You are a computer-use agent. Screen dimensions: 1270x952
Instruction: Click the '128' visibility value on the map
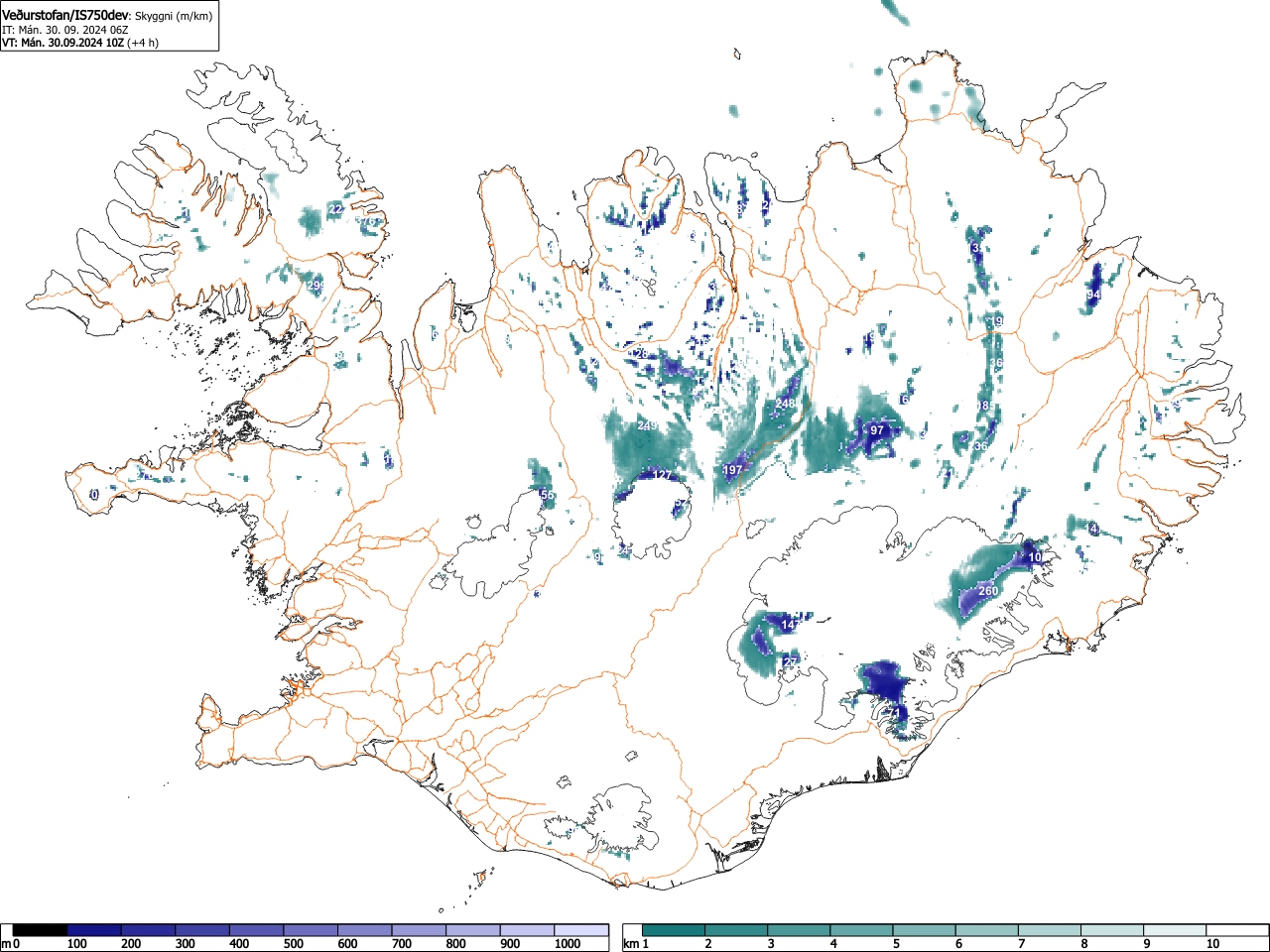click(x=640, y=354)
